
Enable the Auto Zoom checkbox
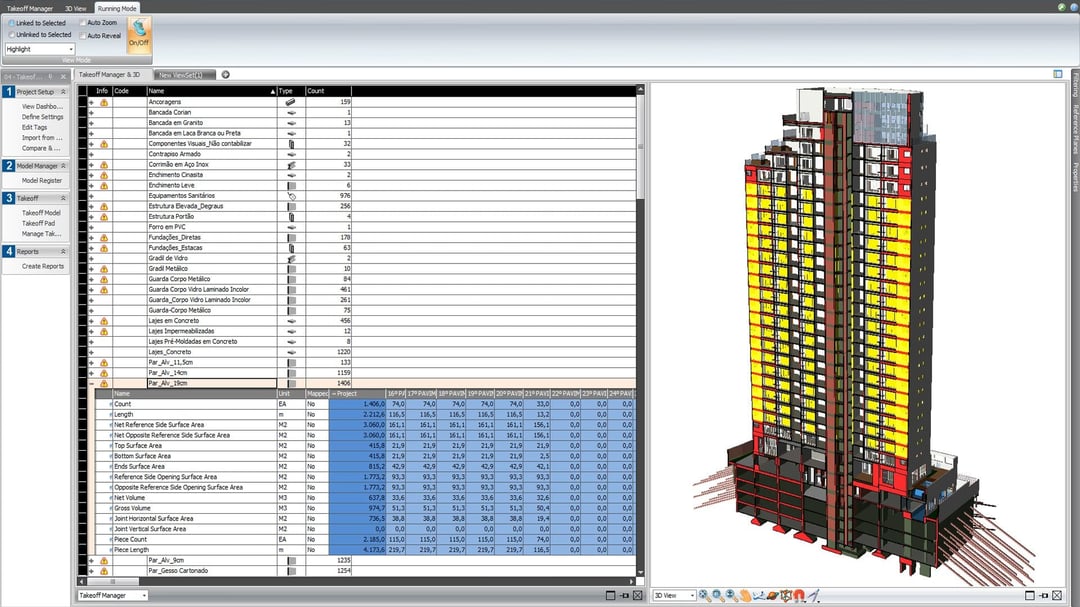click(83, 23)
